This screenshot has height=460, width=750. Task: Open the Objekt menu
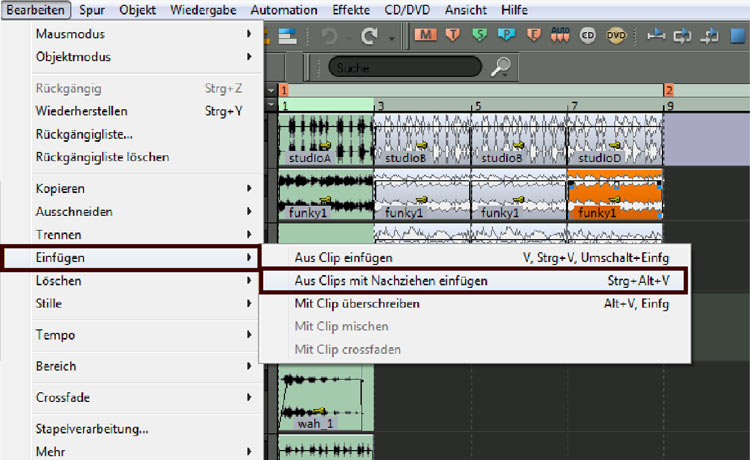point(137,10)
